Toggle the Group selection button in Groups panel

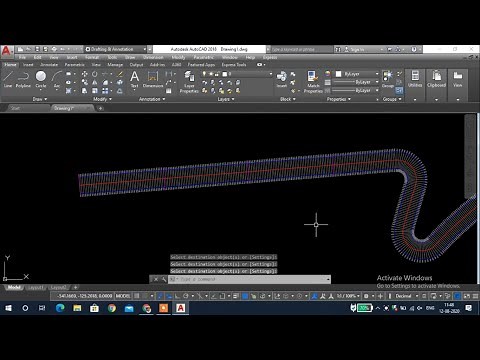399,90
